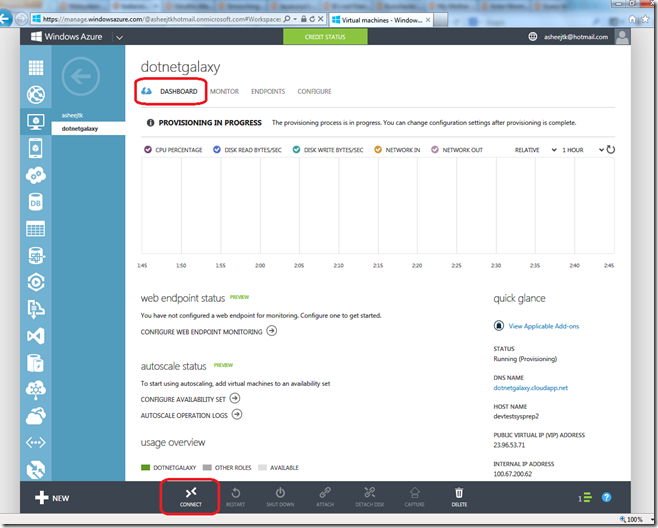Toggle the Network Out metric checkbox
Screen dimensions: 658x528
(x=435, y=150)
